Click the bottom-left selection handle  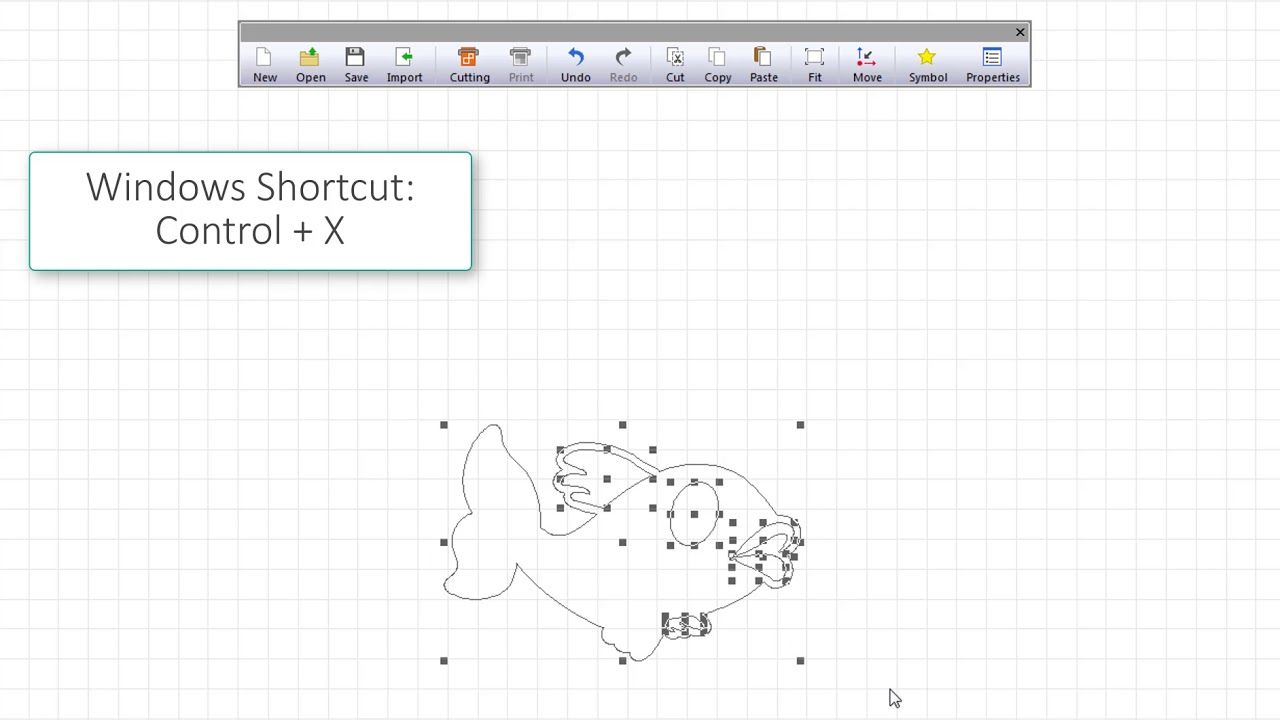pyautogui.click(x=444, y=660)
